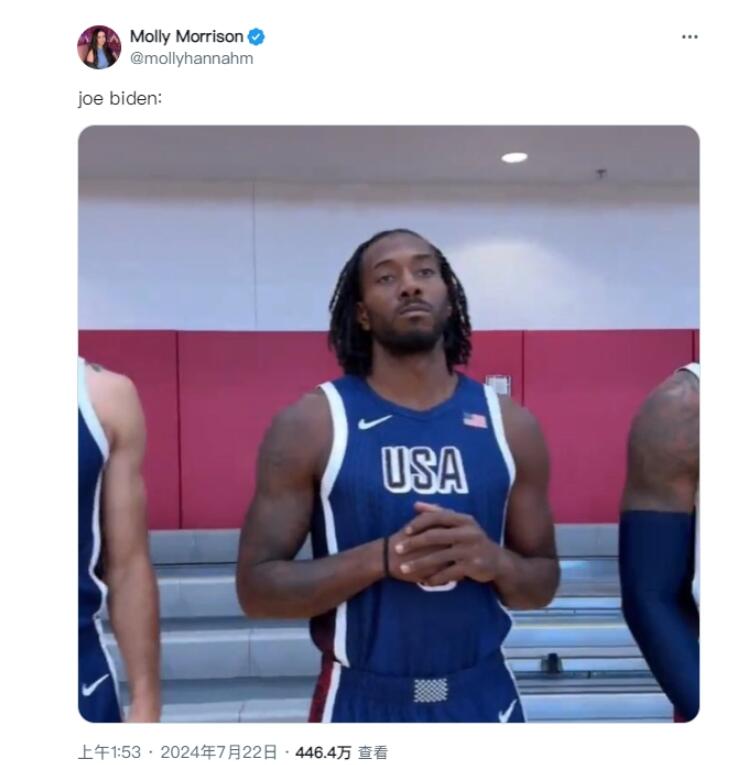Click the Nike swoosh on the left player's shorts
Screen dimensions: 747x765
[95, 685]
